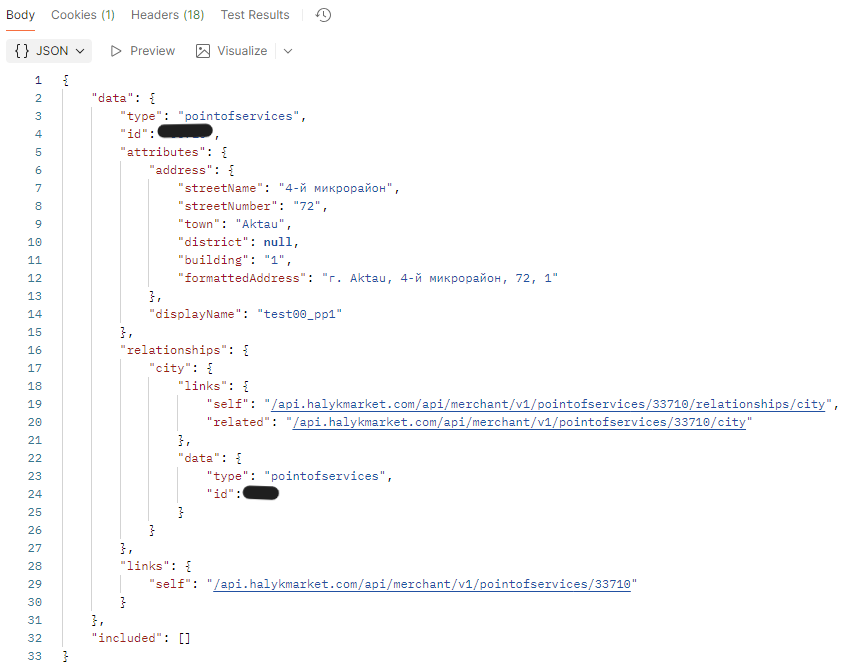Switch to the Body tab
This screenshot has height=671, width=849.
[x=21, y=15]
